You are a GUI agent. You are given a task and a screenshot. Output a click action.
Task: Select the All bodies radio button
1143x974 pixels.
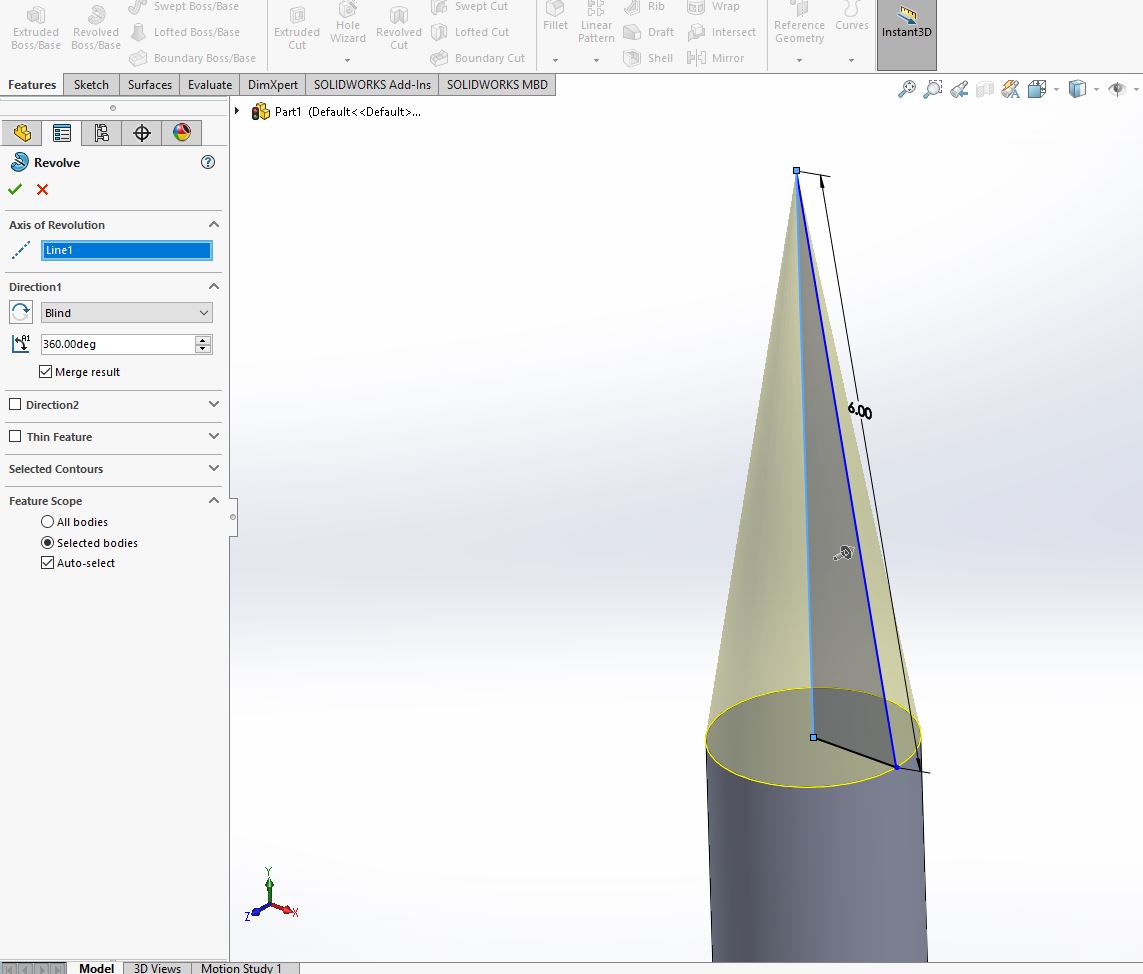(x=46, y=521)
